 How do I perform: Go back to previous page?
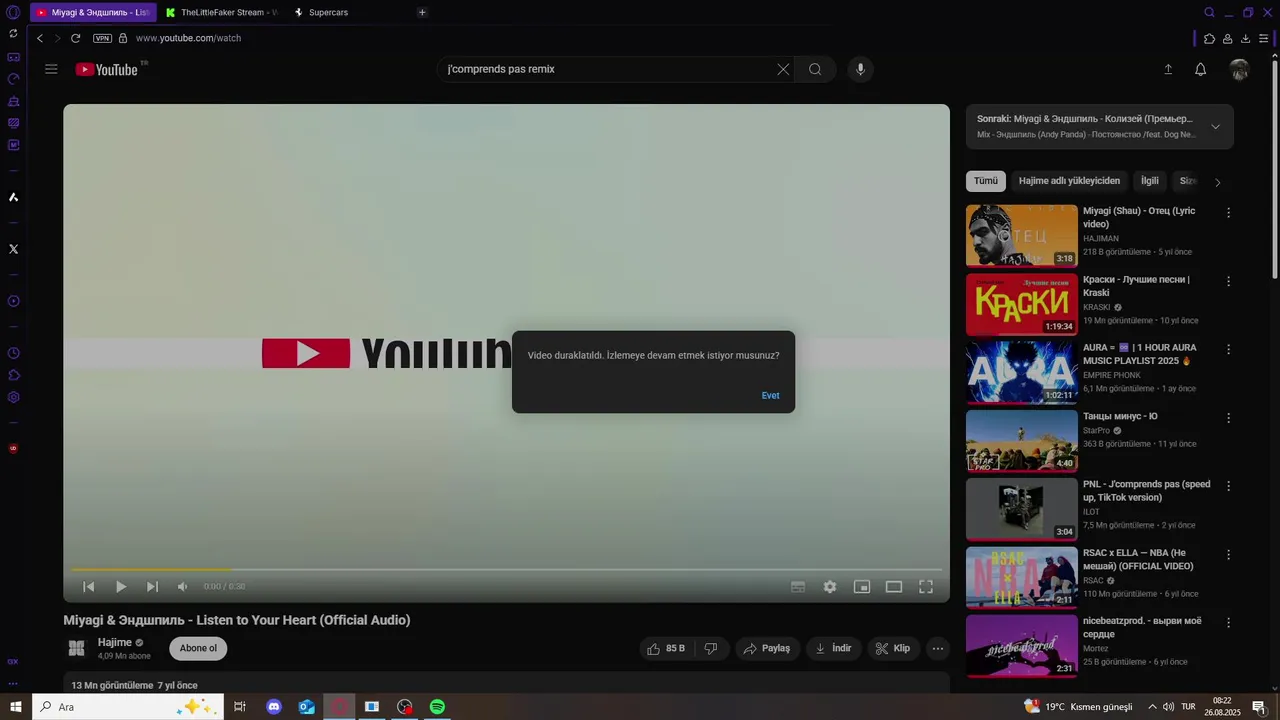(x=40, y=38)
